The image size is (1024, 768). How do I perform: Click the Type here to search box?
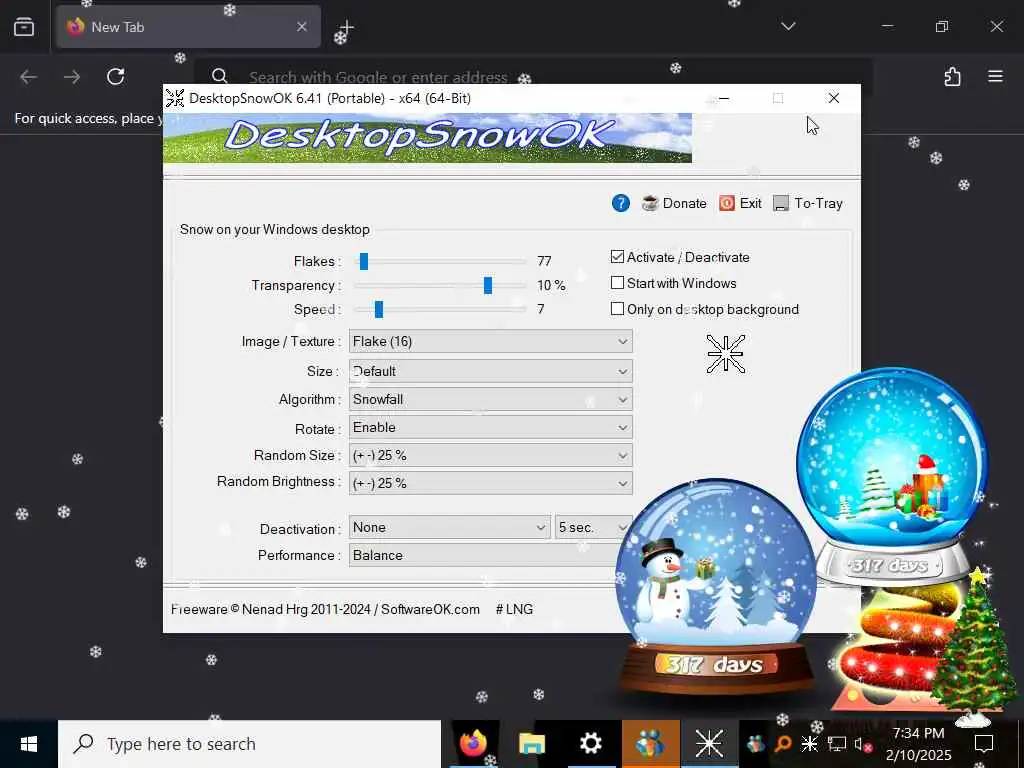coord(249,744)
